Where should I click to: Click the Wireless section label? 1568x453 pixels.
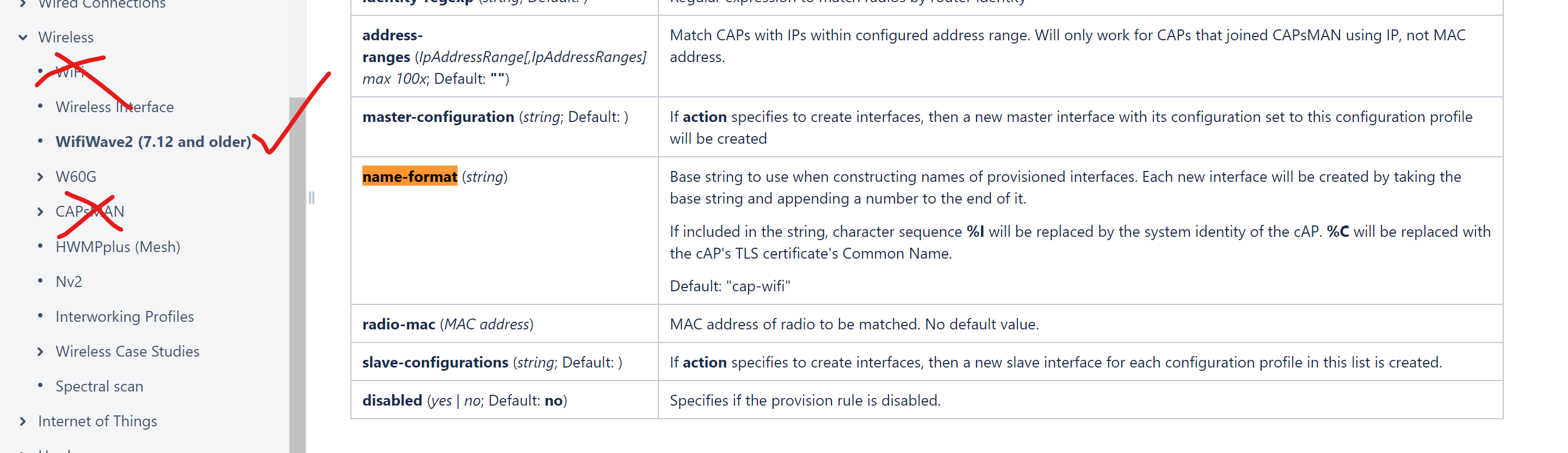66,38
